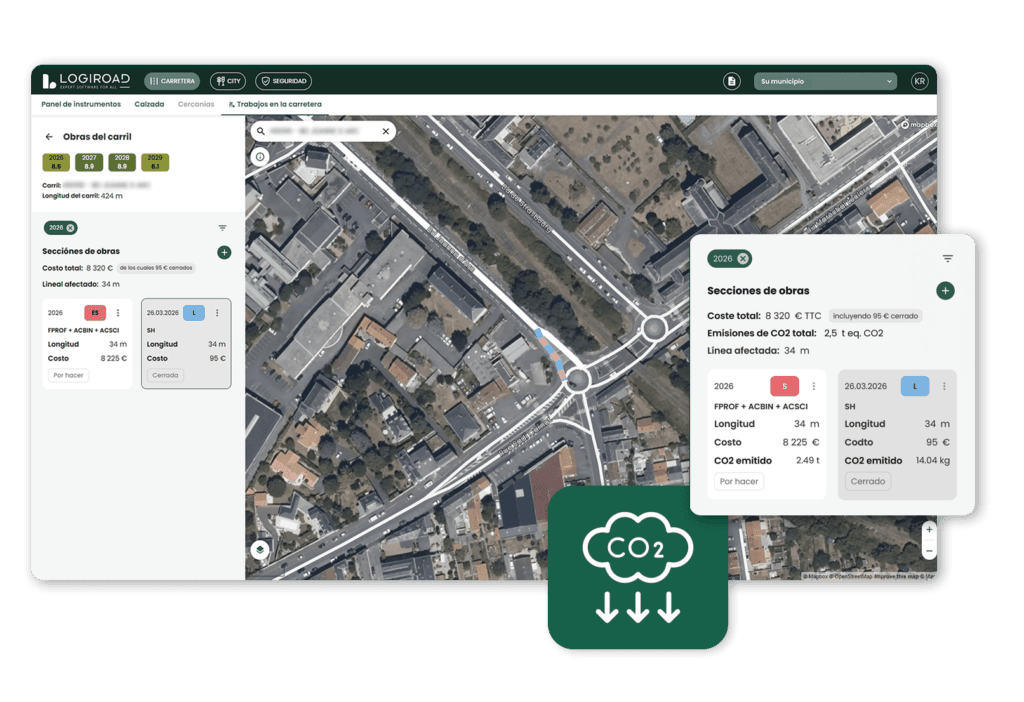The height and width of the screenshot is (702, 1024).
Task: Open the document report icon in header
Action: [731, 81]
